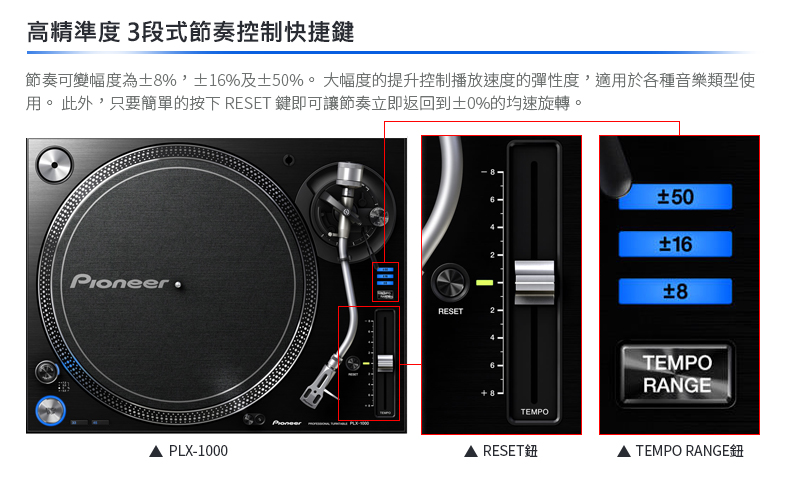
Task: Click the red-boxed tempo range buttons on deck
Action: tap(385, 282)
